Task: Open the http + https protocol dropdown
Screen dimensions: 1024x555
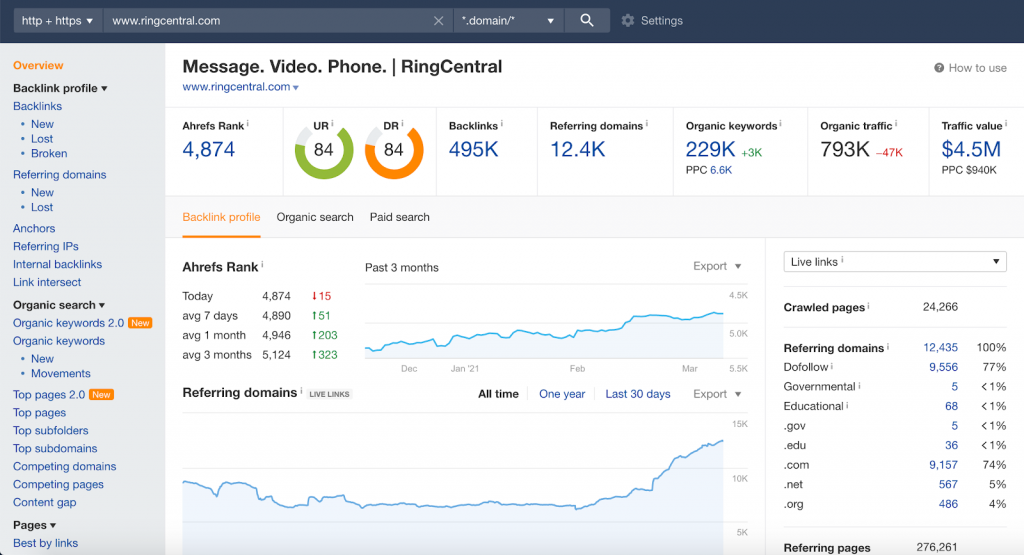Action: click(x=57, y=20)
